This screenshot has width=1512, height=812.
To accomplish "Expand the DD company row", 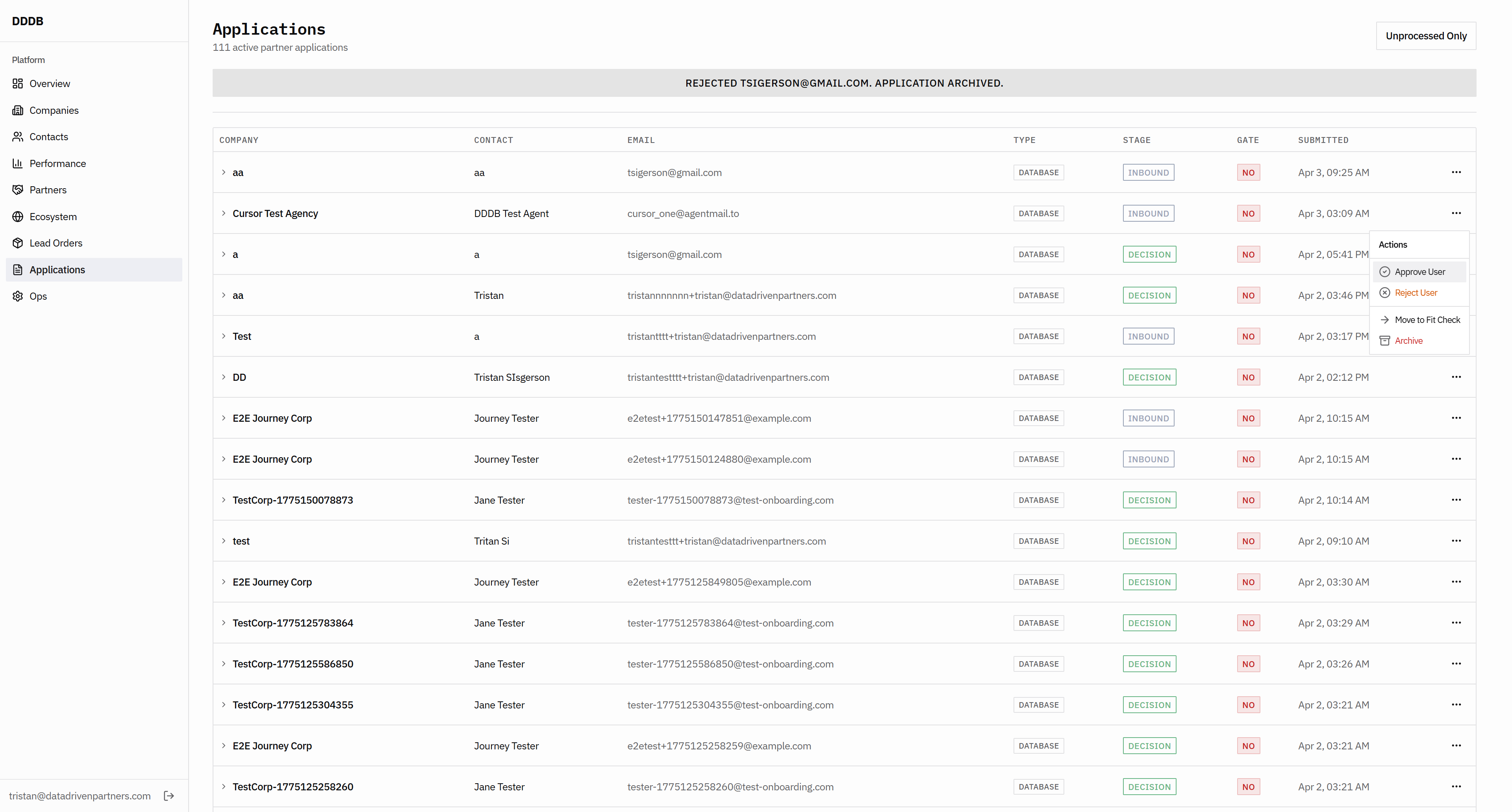I will pyautogui.click(x=224, y=377).
